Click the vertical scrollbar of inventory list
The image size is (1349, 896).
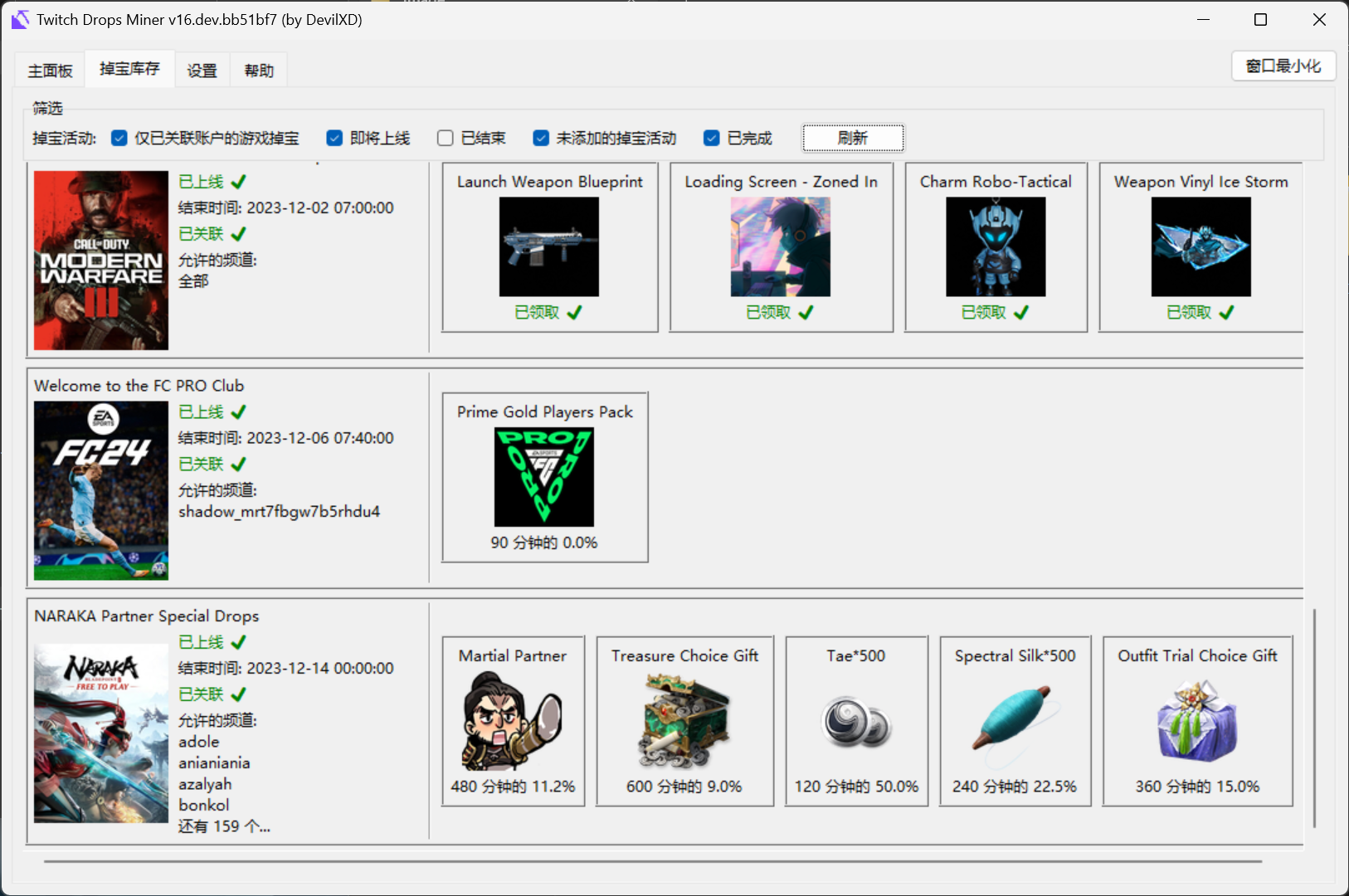(x=1314, y=718)
